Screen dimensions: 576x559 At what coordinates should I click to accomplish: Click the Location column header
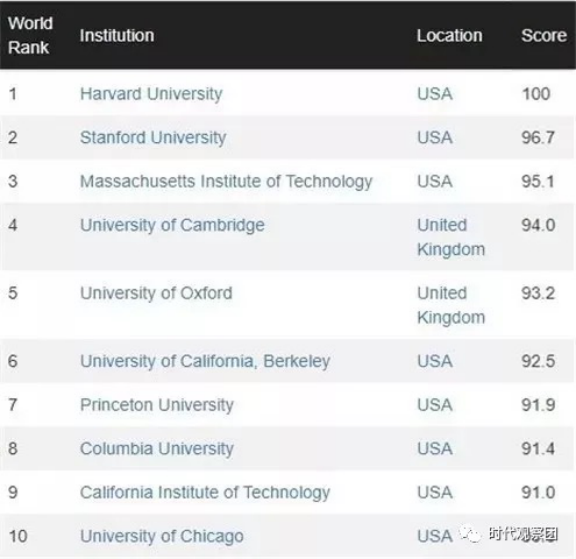(449, 36)
